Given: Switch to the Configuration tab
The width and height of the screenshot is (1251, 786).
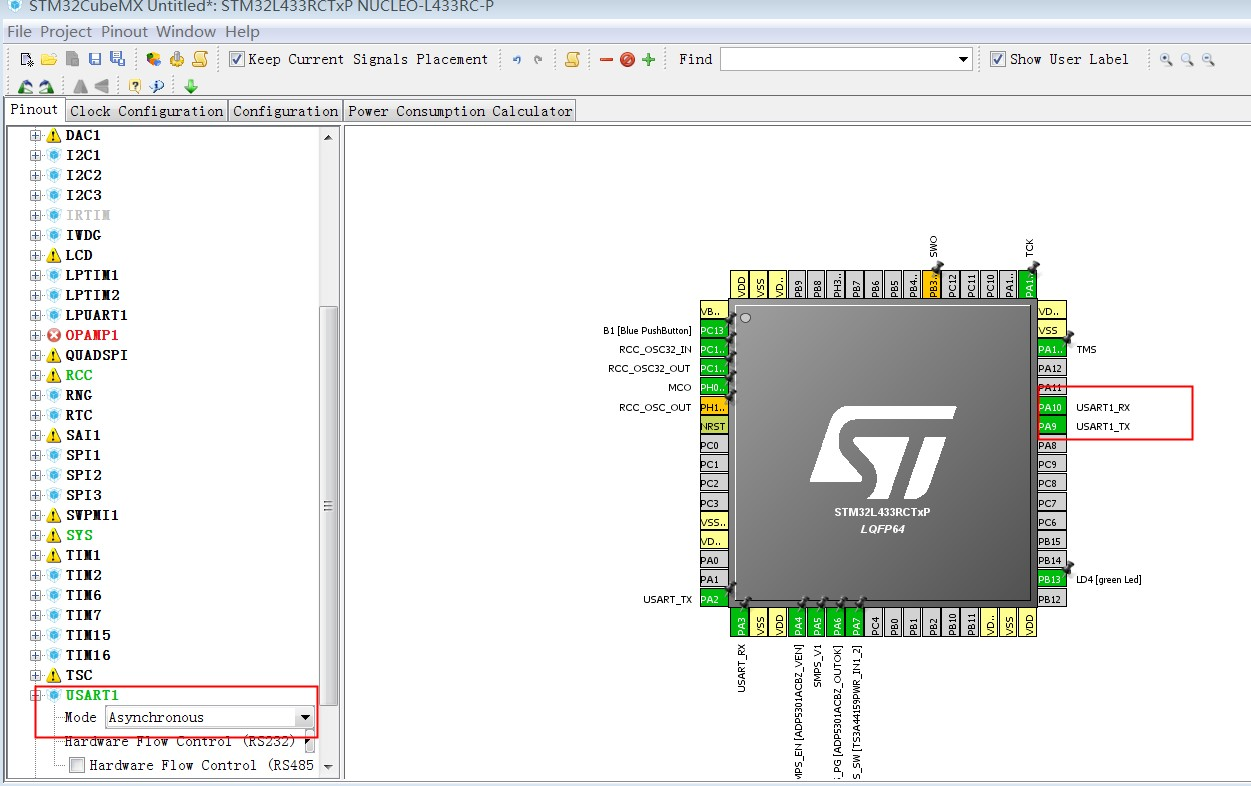Looking at the screenshot, I should 286,111.
